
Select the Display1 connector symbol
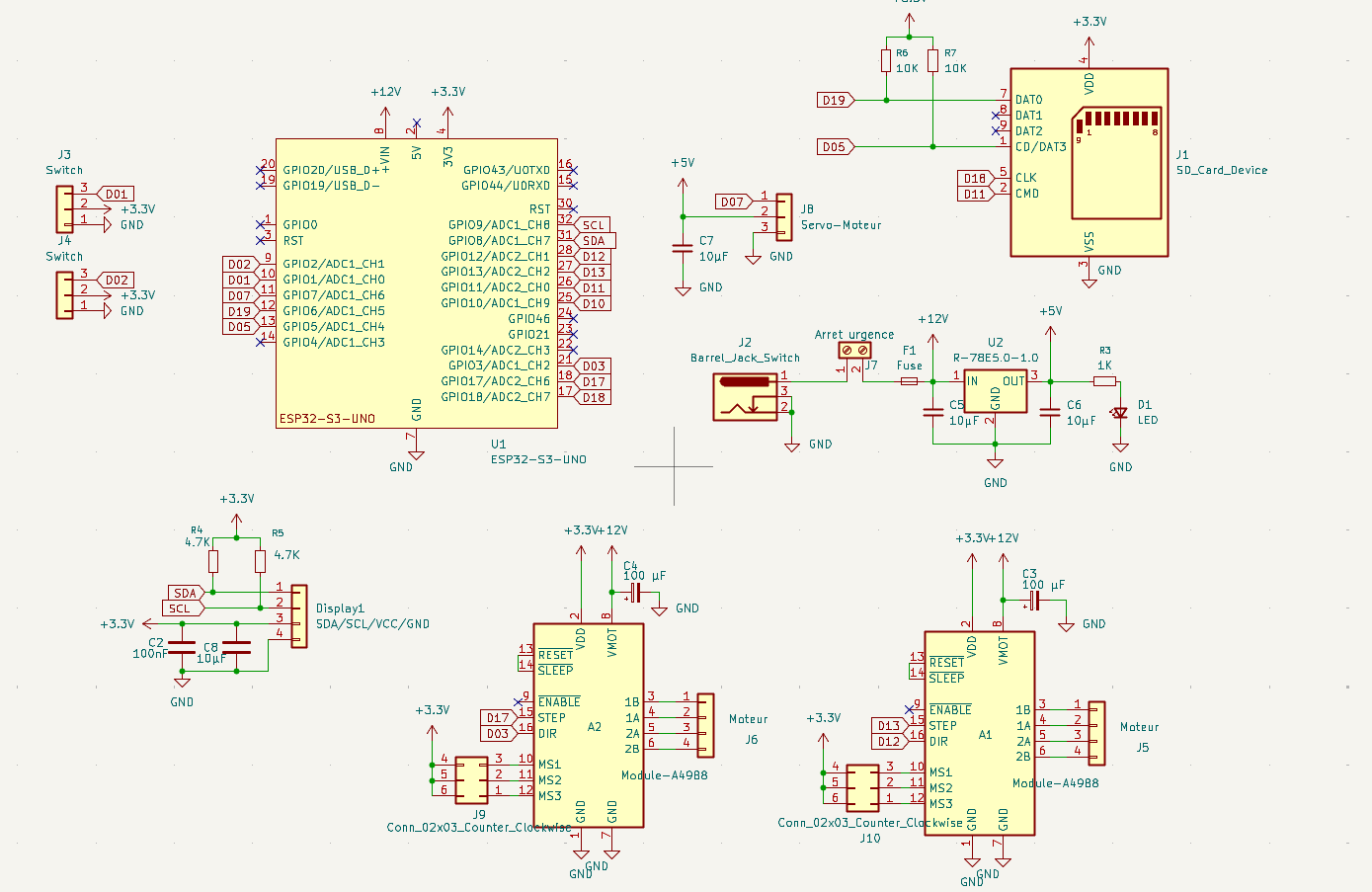[298, 615]
